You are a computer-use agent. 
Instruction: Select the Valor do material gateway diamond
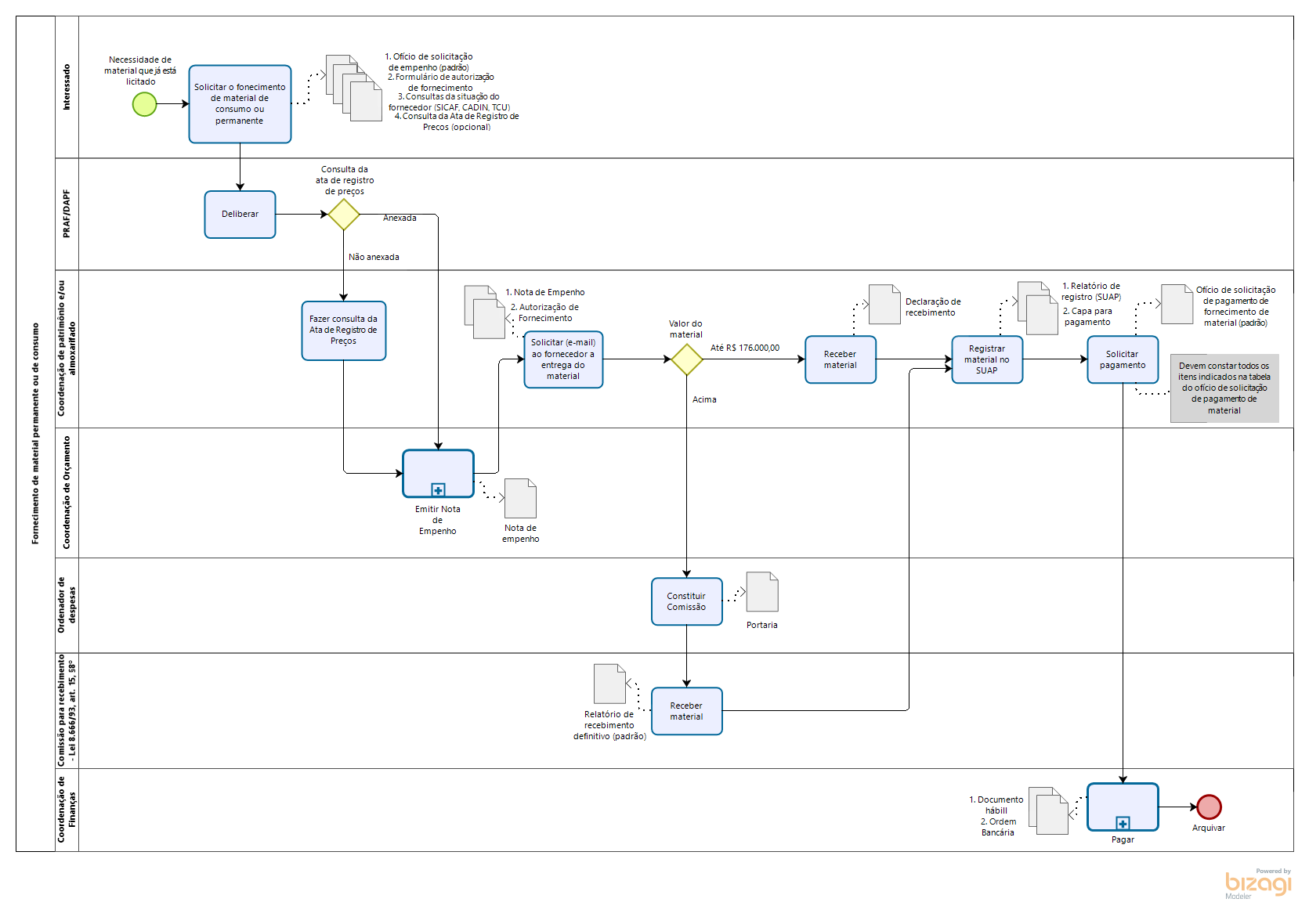click(x=686, y=359)
